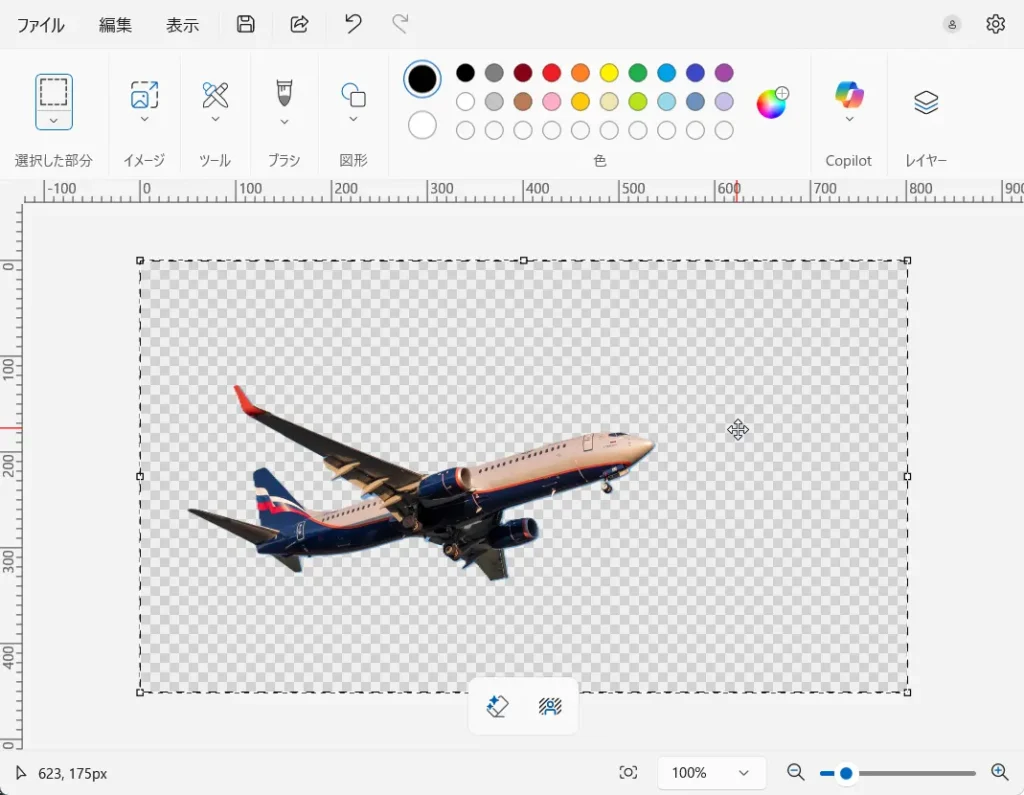The image size is (1024, 795).
Task: Click the share icon
Action: [x=299, y=25]
